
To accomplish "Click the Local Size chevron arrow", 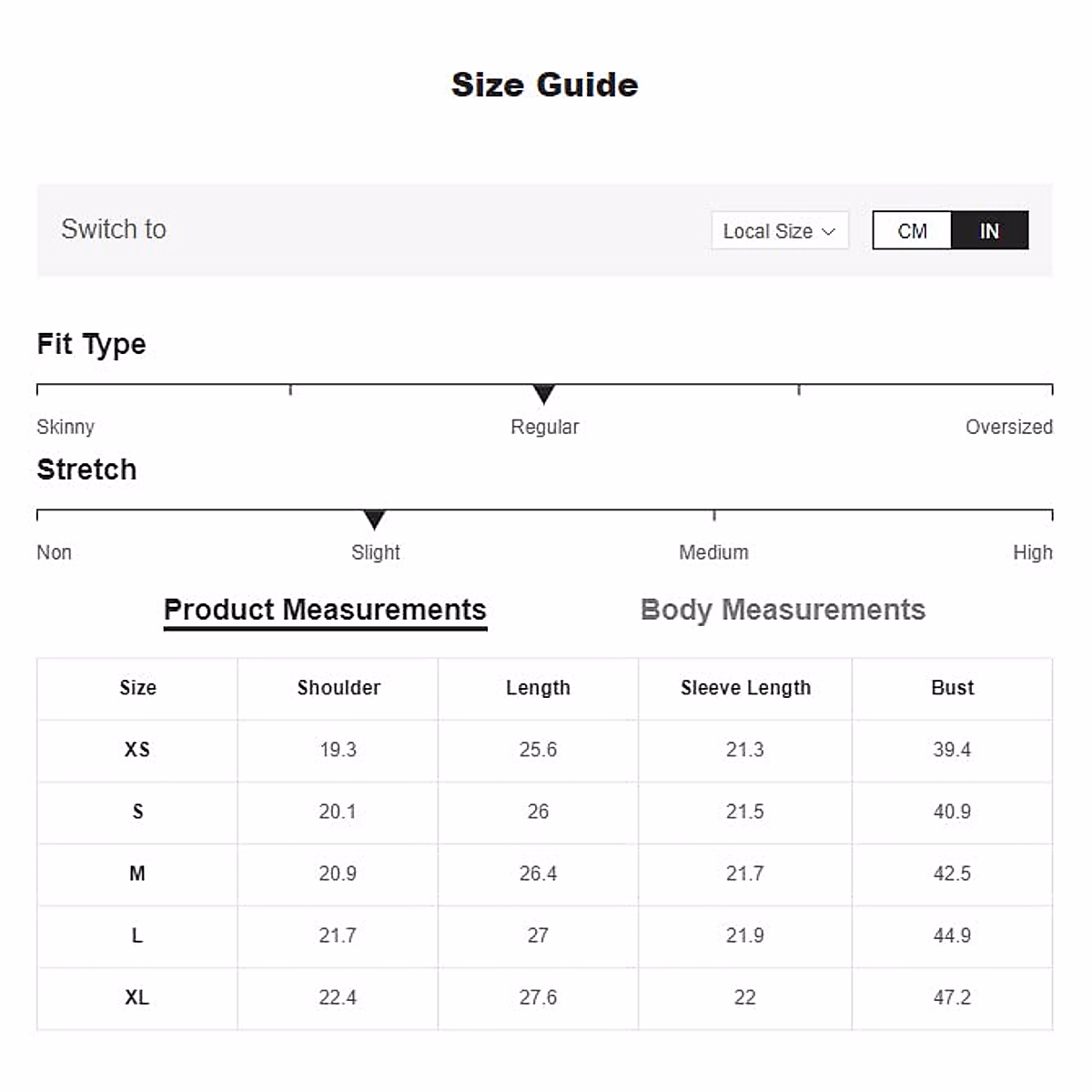I will pyautogui.click(x=828, y=232).
